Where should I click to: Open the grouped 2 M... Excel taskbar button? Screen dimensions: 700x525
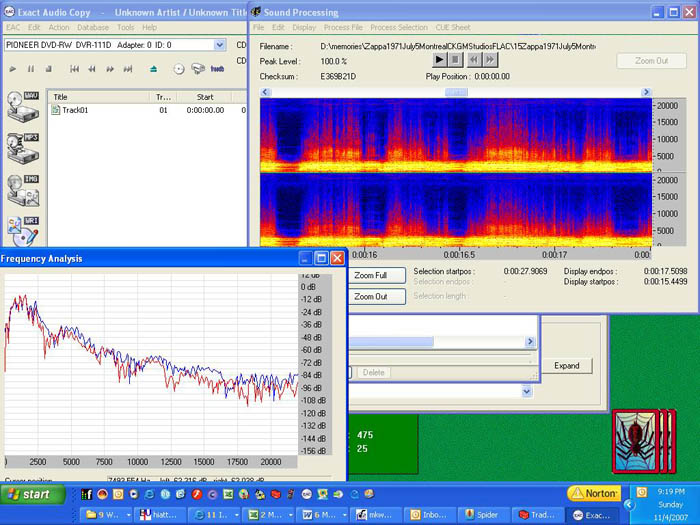[268, 515]
